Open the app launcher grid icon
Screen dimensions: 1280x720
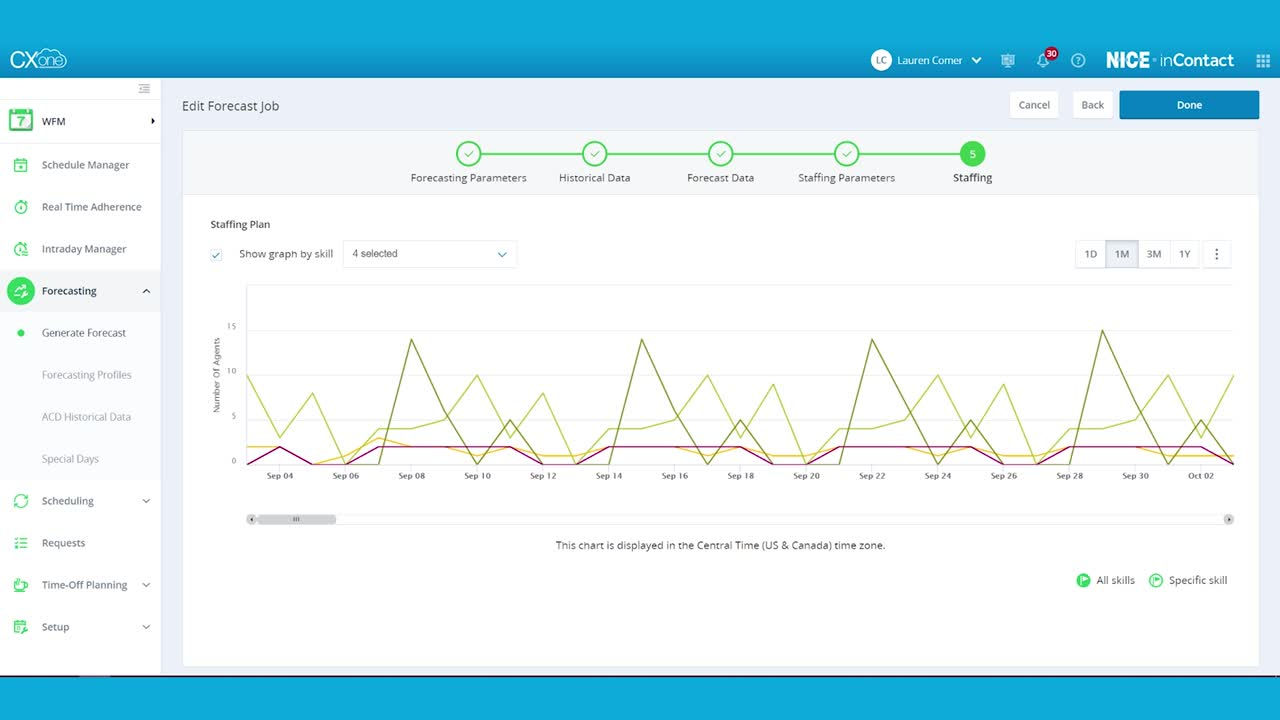coord(1262,61)
